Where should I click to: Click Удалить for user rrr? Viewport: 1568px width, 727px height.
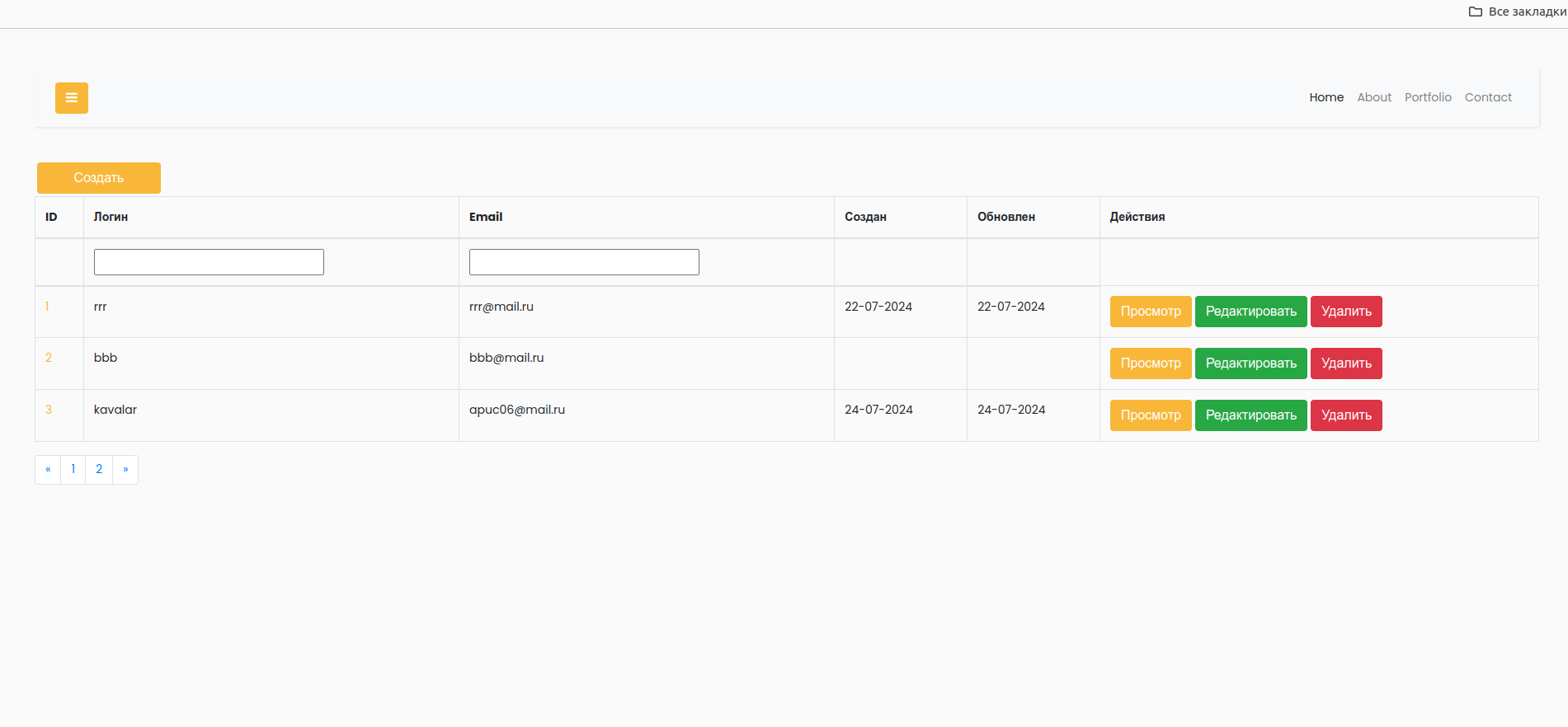pyautogui.click(x=1346, y=312)
